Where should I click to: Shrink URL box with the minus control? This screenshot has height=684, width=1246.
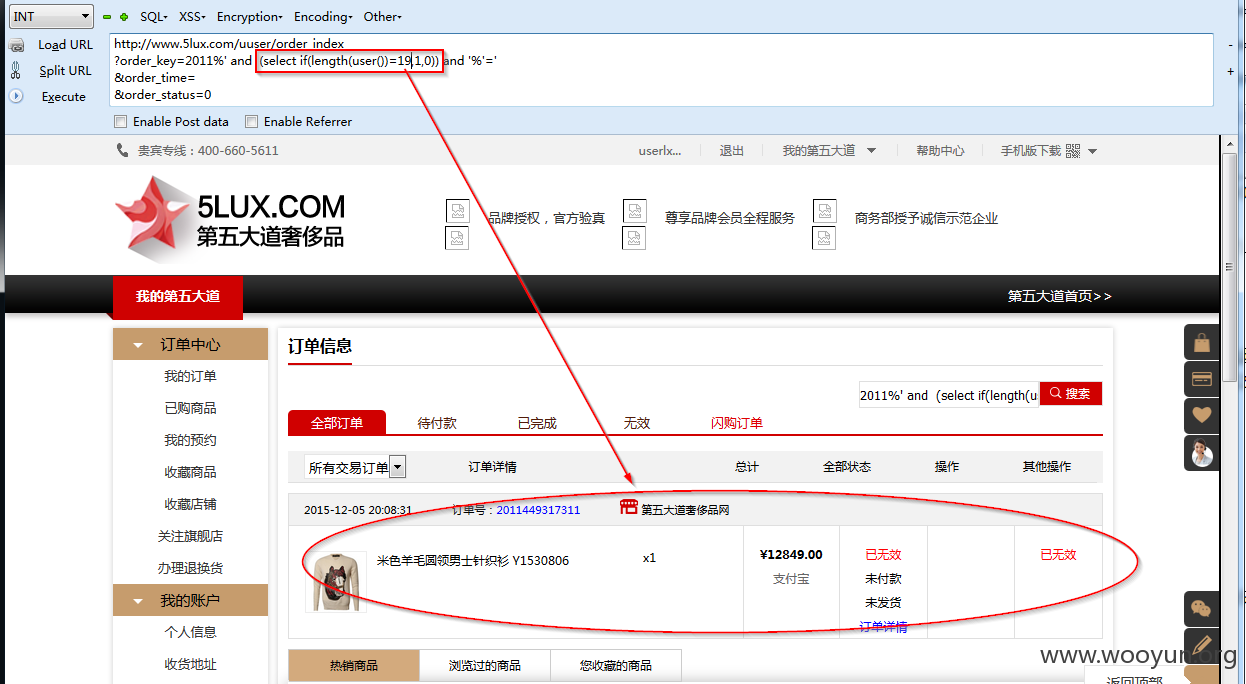click(x=1230, y=45)
